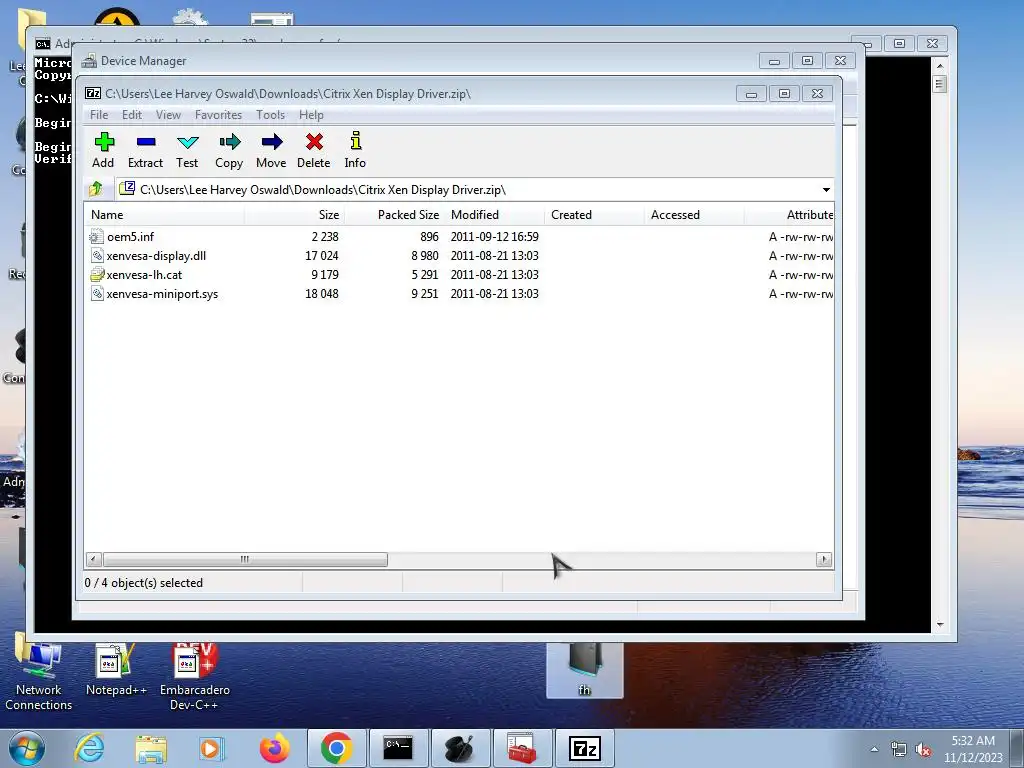The height and width of the screenshot is (768, 1024).
Task: Click the Extract toolbar icon
Action: pos(146,142)
